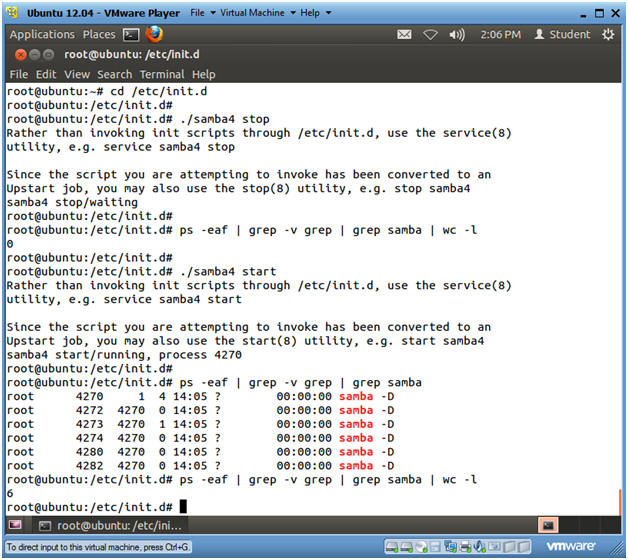Open the mail envelope indicator
The height and width of the screenshot is (560, 628).
[x=404, y=35]
